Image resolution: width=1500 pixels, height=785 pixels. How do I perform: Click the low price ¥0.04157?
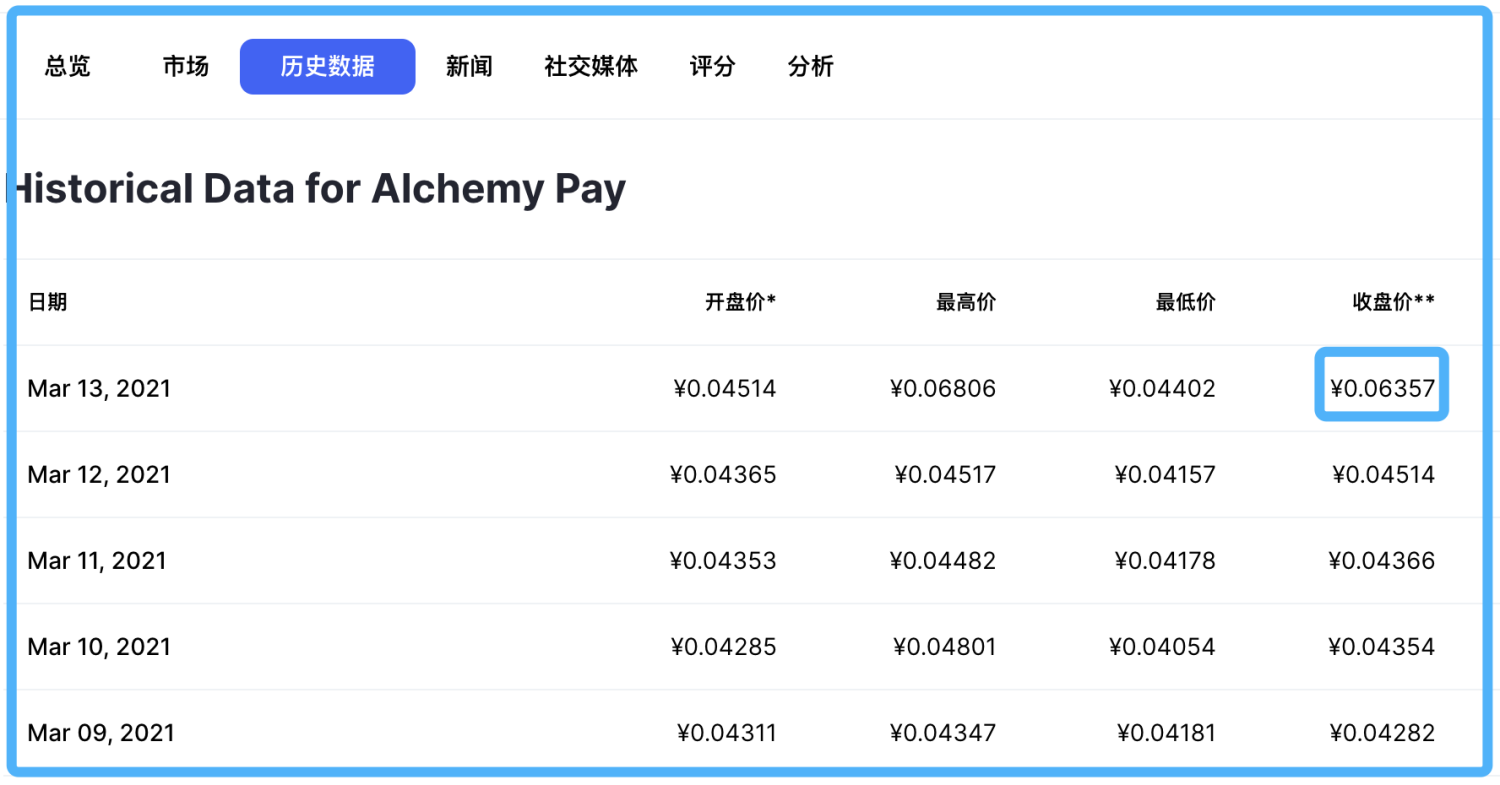point(1164,475)
